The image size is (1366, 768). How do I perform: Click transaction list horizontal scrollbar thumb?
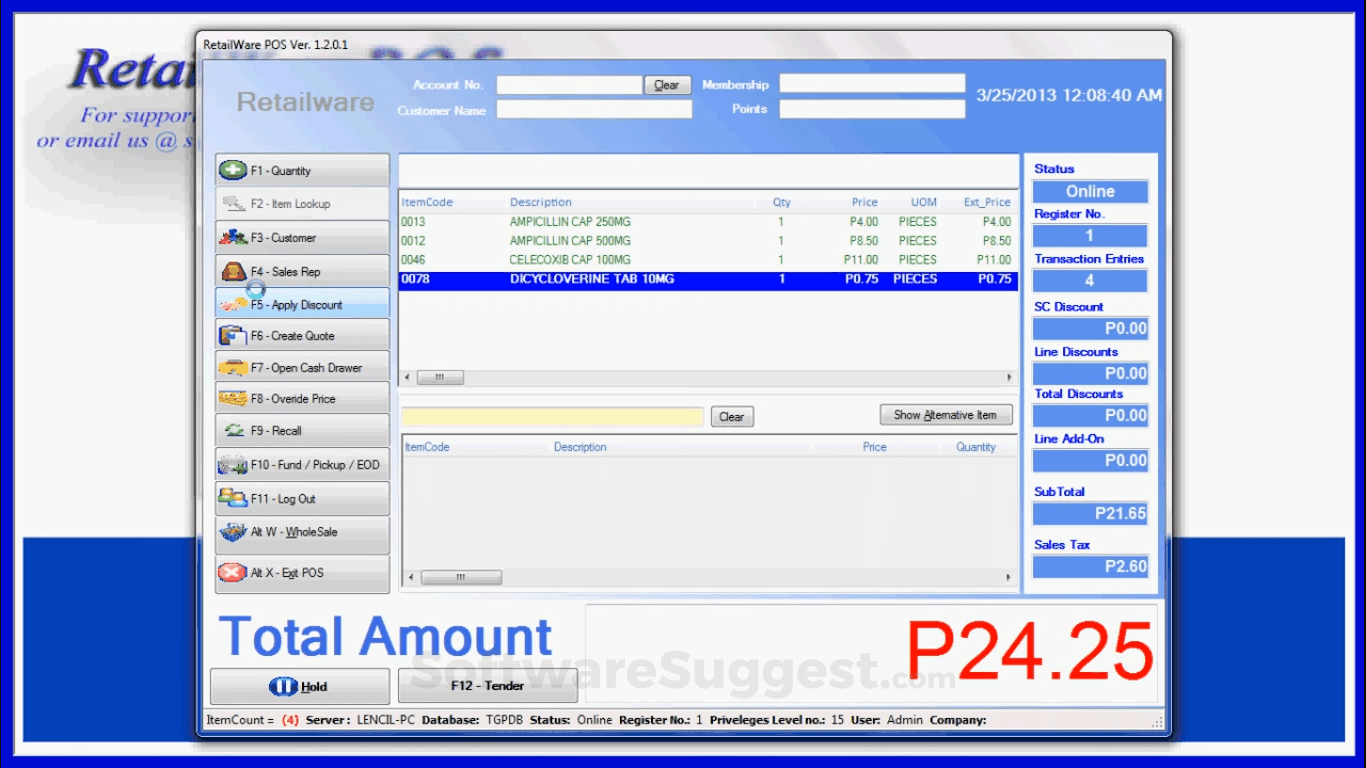tap(440, 378)
